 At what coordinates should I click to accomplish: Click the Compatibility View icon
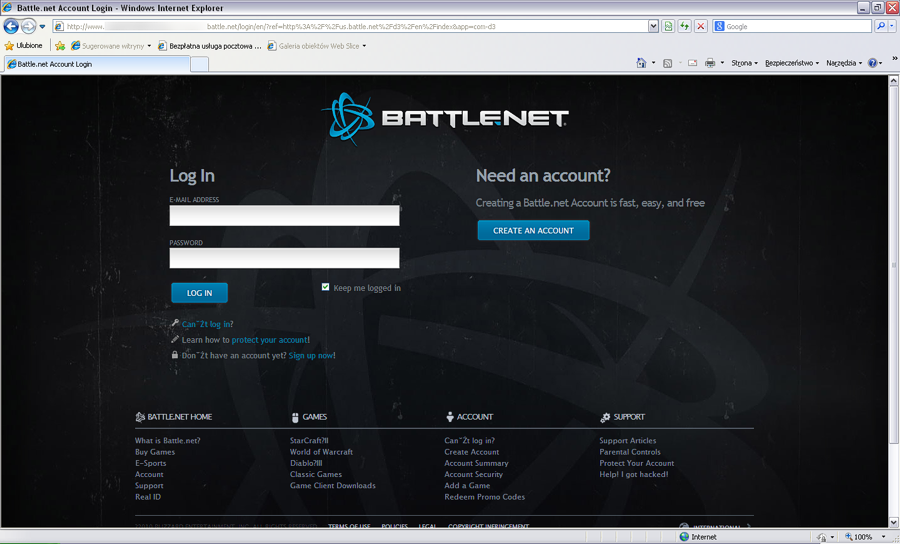[x=668, y=26]
